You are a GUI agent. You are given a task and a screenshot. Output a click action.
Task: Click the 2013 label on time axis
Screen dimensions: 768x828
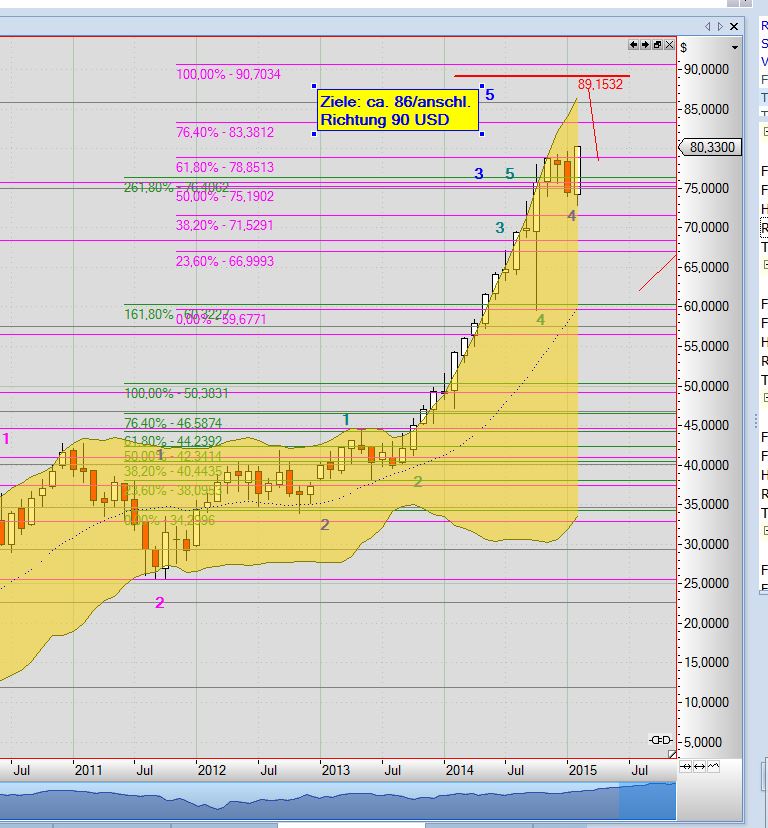click(335, 770)
